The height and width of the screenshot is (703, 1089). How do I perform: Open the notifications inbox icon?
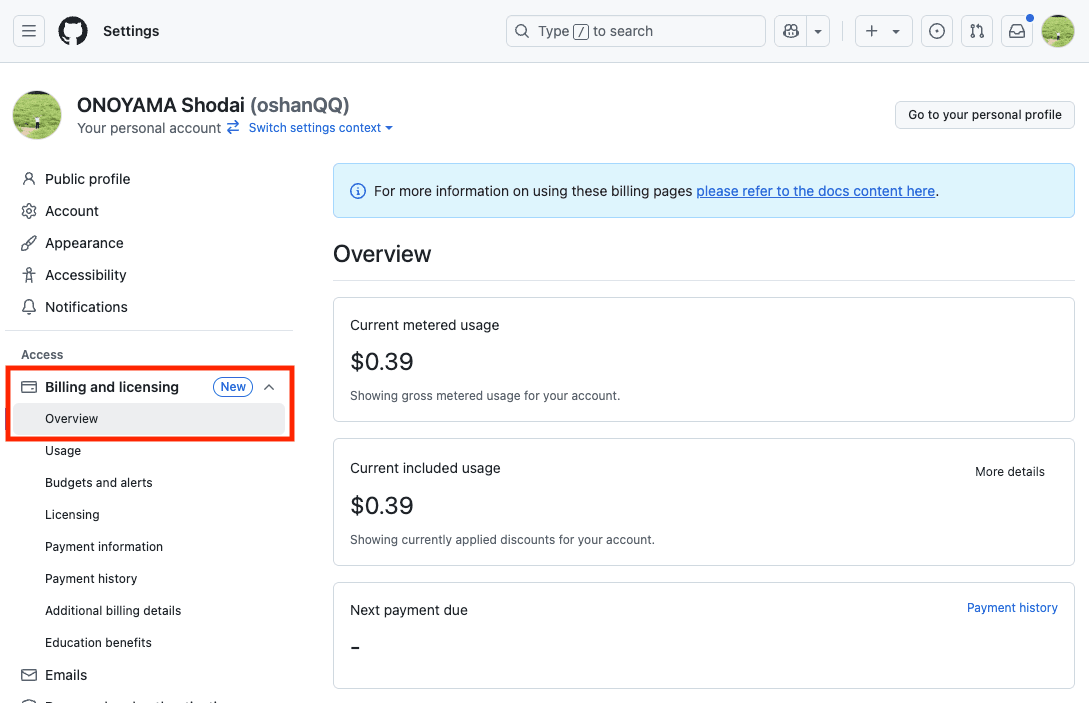point(1017,31)
